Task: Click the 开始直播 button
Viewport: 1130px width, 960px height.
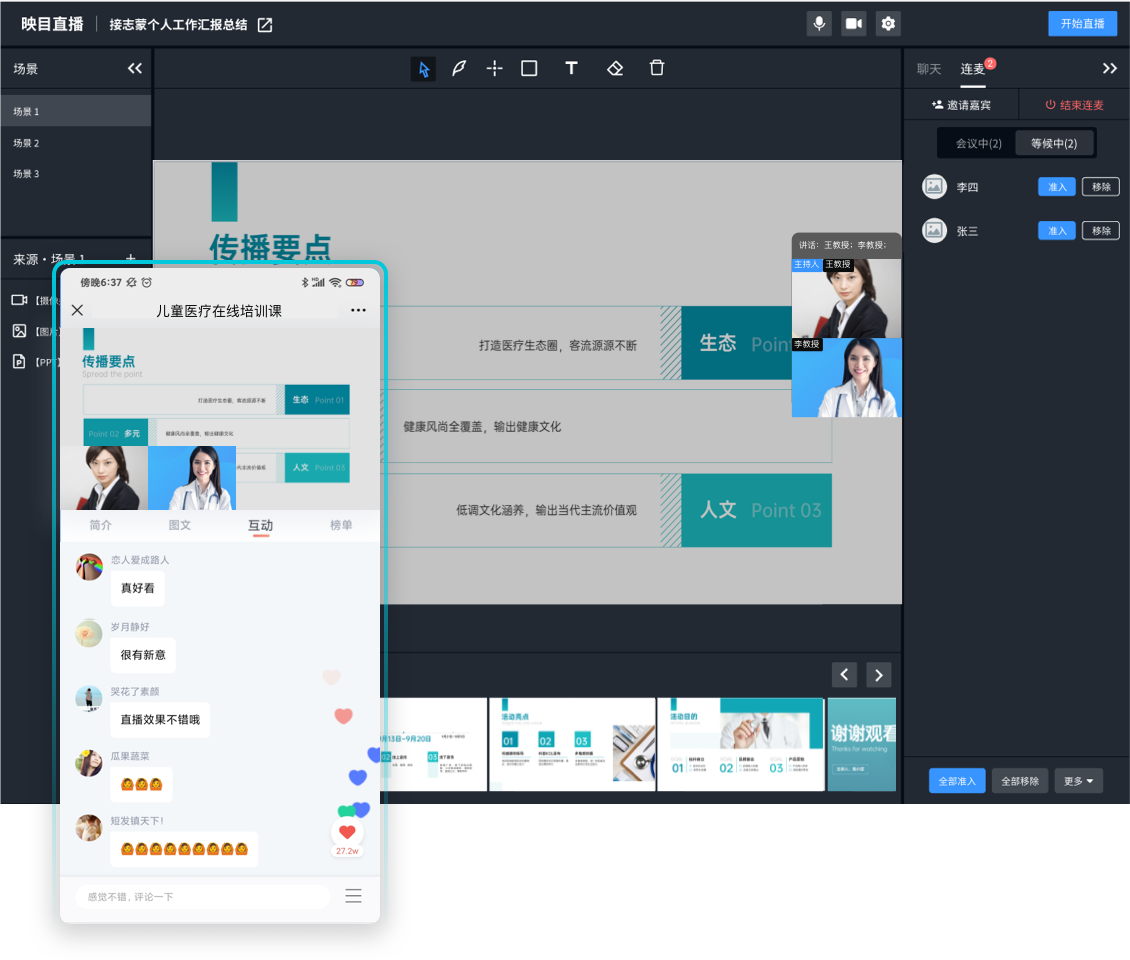Action: point(1082,24)
